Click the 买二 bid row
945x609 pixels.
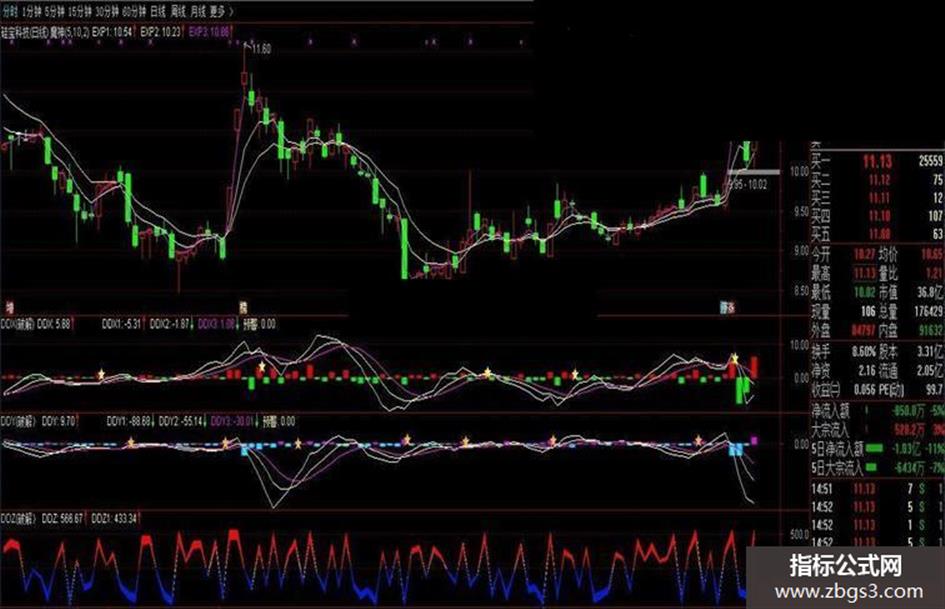coord(878,180)
